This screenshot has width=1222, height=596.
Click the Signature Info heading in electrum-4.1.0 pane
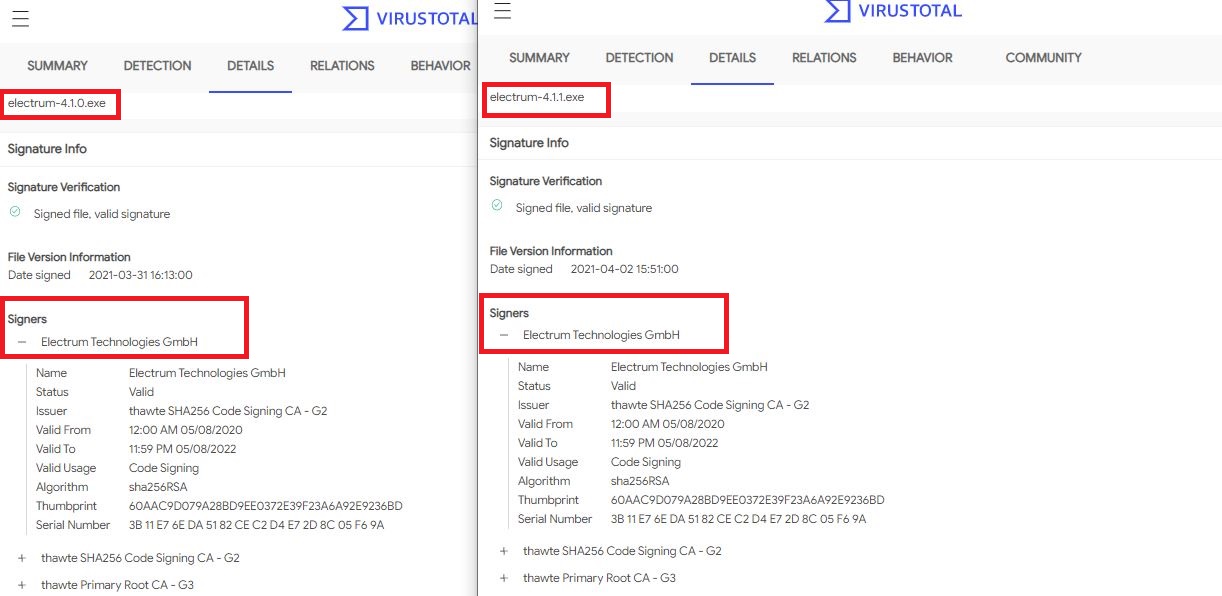(x=47, y=149)
